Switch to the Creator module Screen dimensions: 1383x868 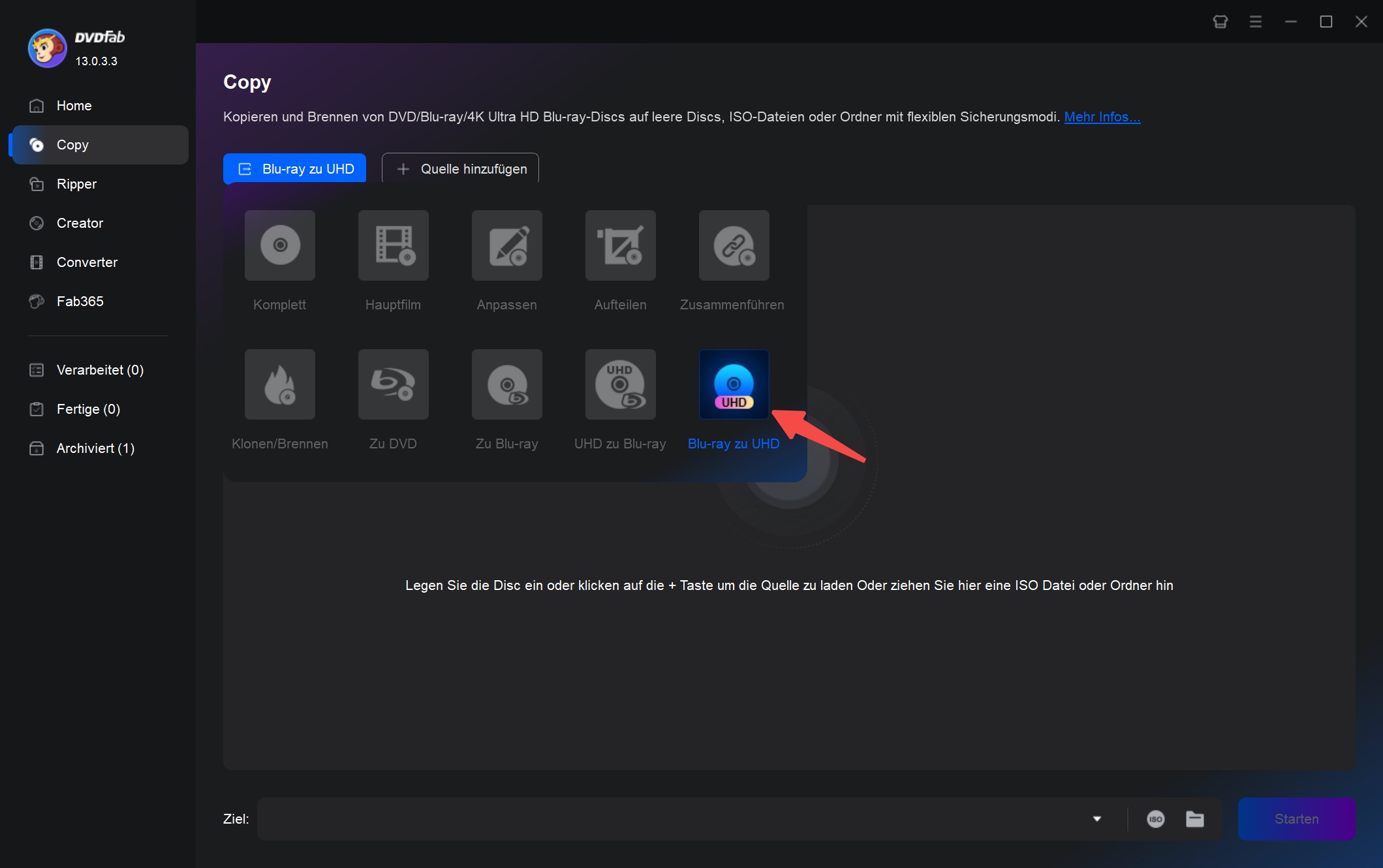pyautogui.click(x=100, y=223)
